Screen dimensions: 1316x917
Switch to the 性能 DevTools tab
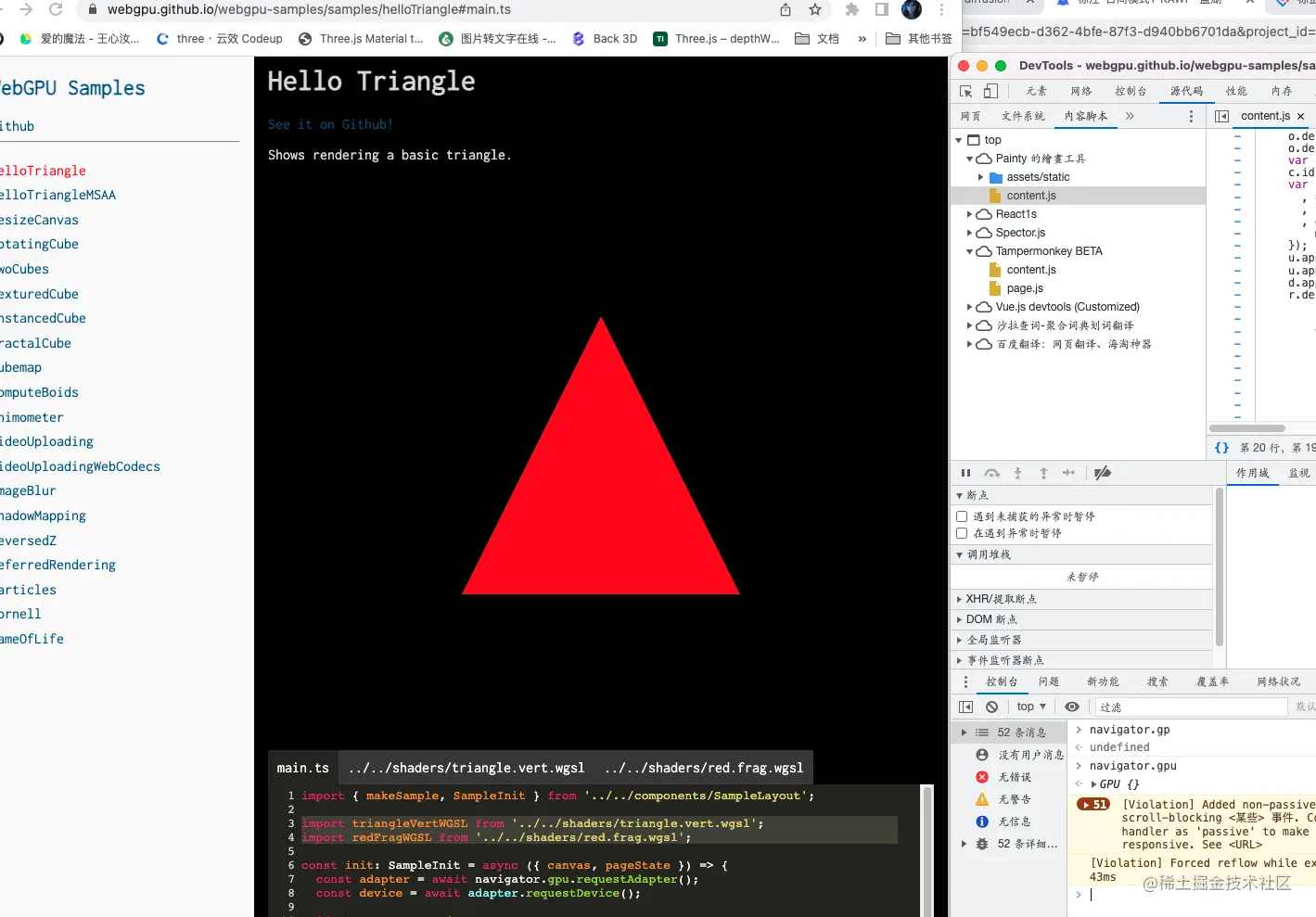(1236, 91)
